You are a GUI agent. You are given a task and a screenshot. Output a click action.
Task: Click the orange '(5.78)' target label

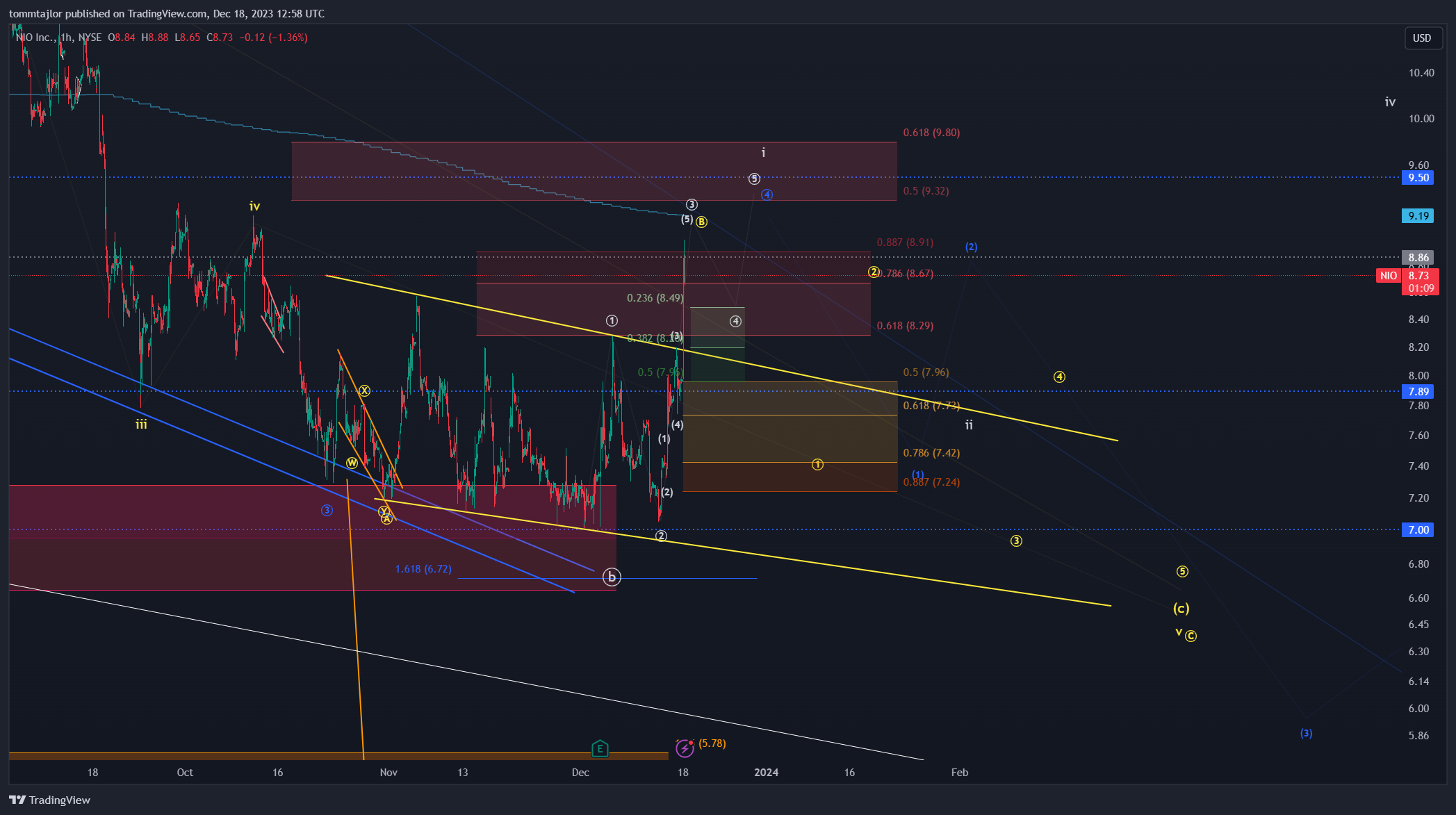click(x=712, y=743)
